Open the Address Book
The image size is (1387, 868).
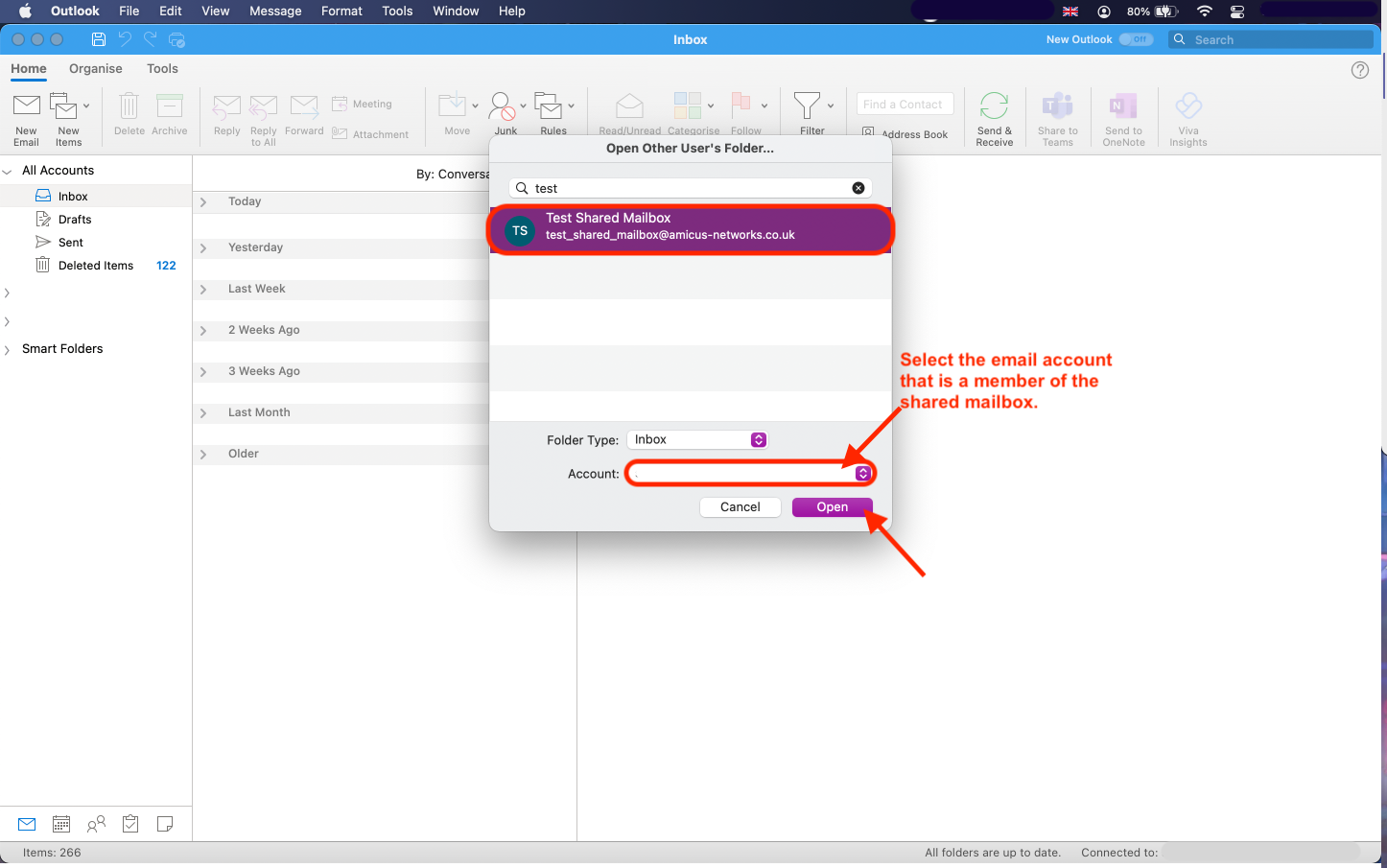905,134
